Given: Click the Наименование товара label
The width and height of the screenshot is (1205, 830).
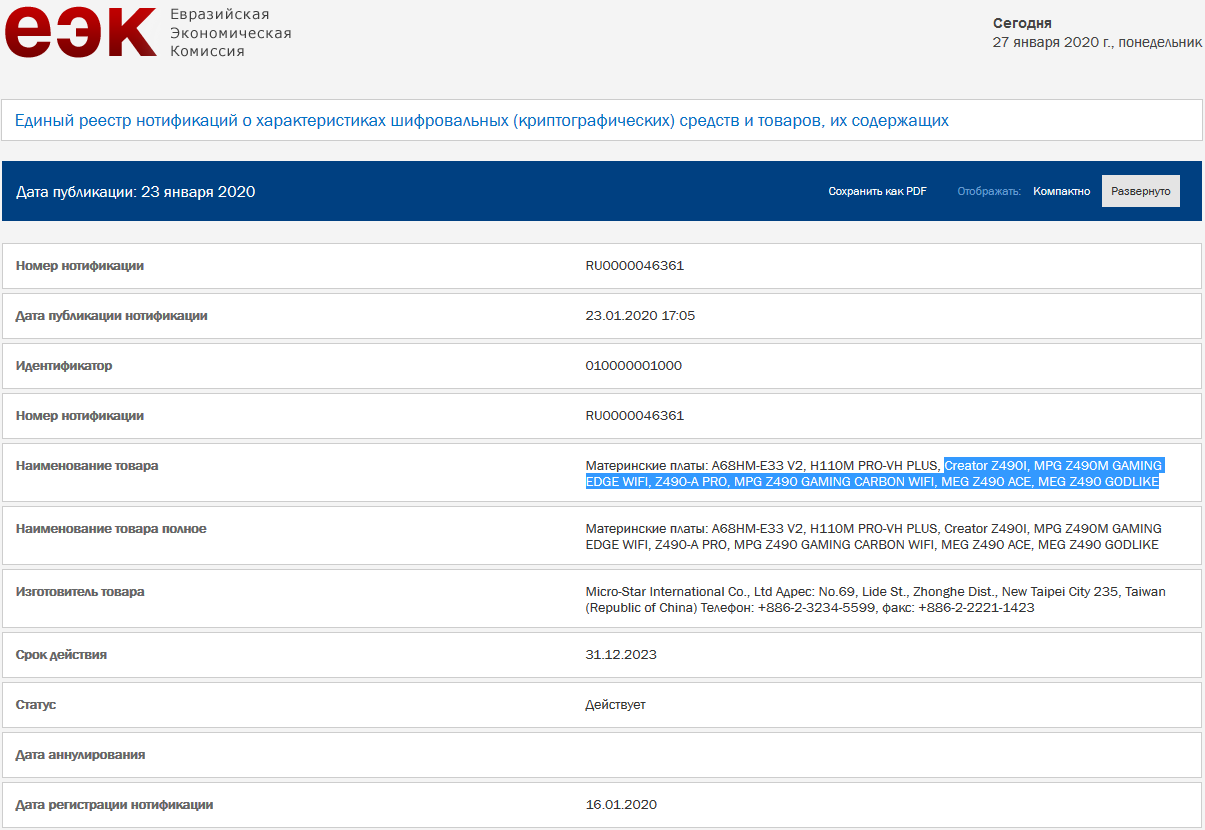Looking at the screenshot, I should pos(87,466).
